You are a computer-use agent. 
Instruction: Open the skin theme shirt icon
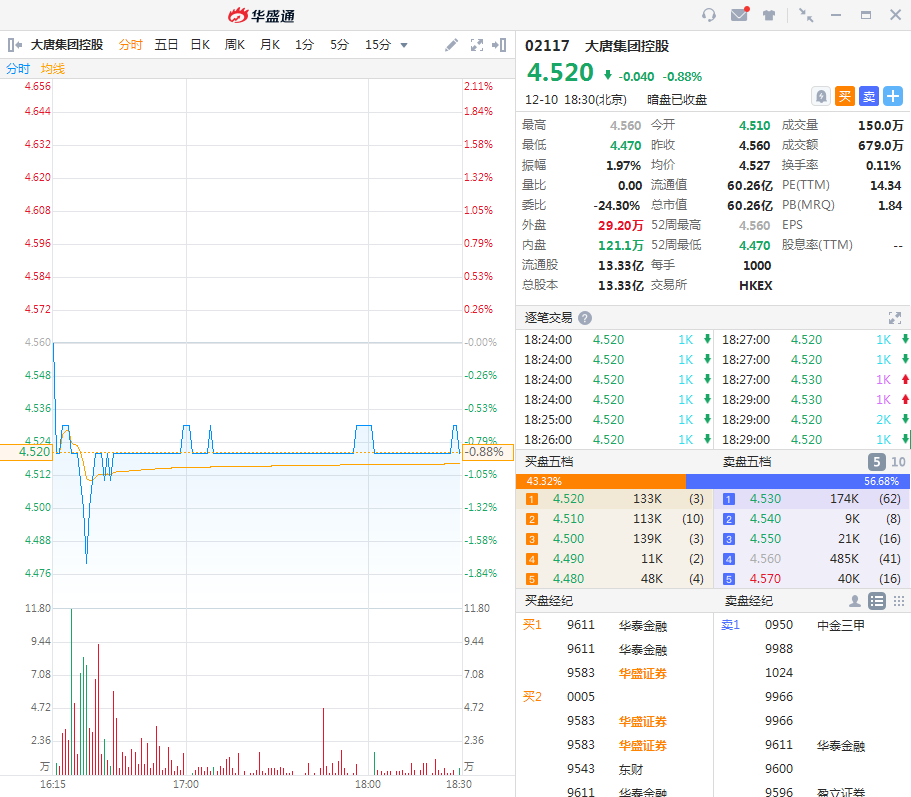[769, 15]
